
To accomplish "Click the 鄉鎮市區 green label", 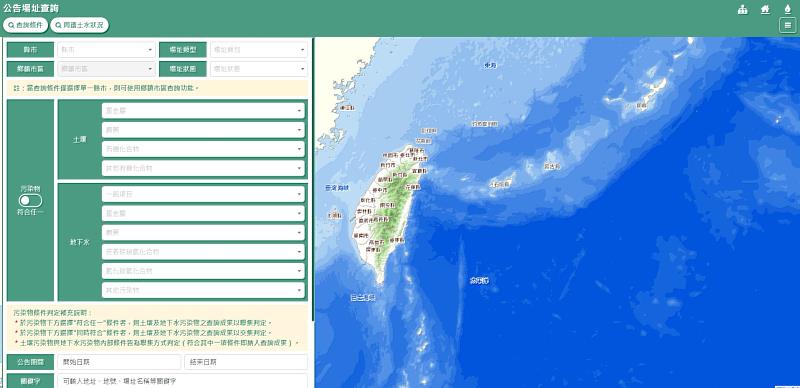I will (x=30, y=68).
